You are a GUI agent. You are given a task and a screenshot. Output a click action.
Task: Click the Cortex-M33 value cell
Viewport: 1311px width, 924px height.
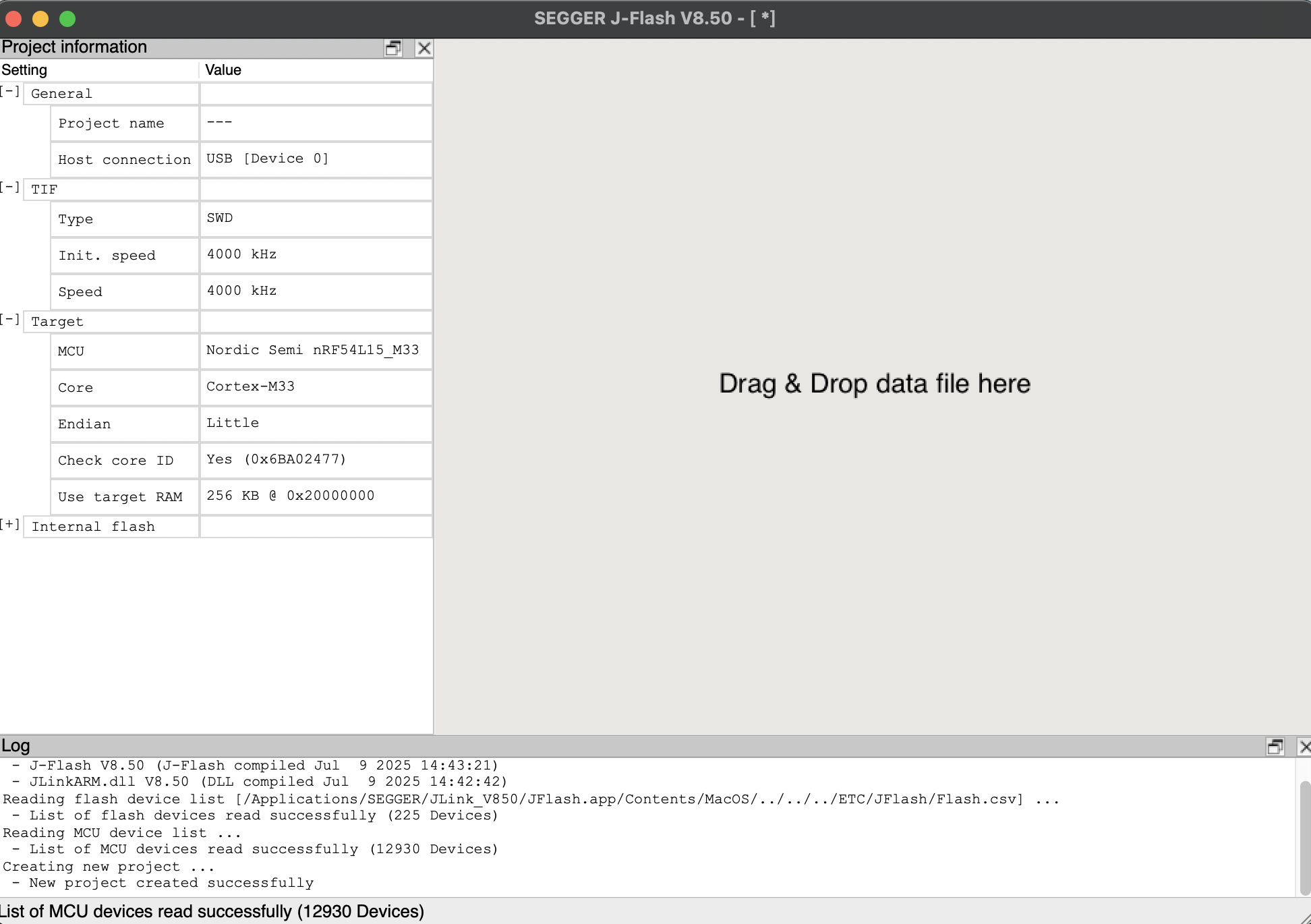click(316, 388)
